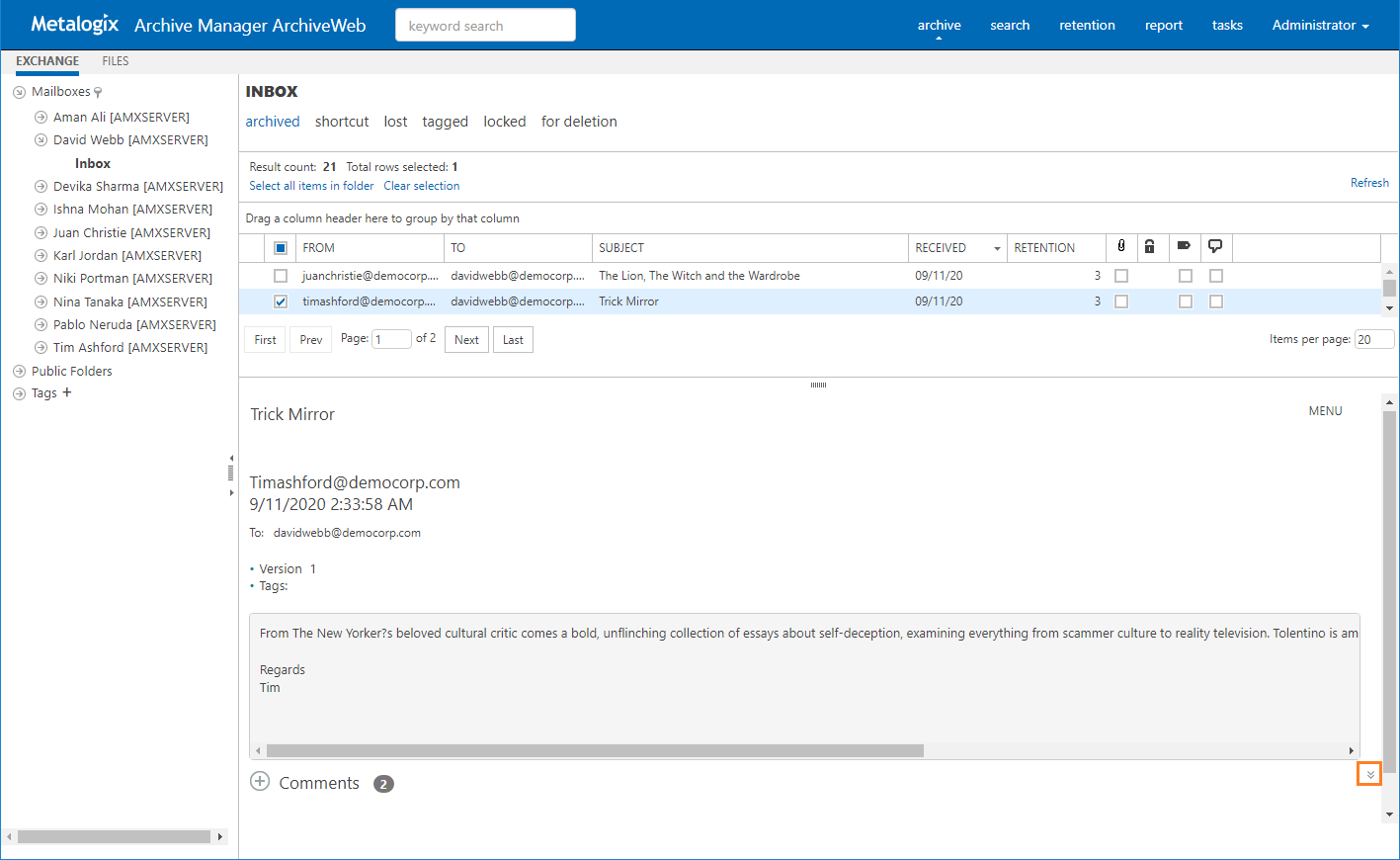Screen dimensions: 1400x860
Task: Switch to the FILES tab
Action: [116, 61]
